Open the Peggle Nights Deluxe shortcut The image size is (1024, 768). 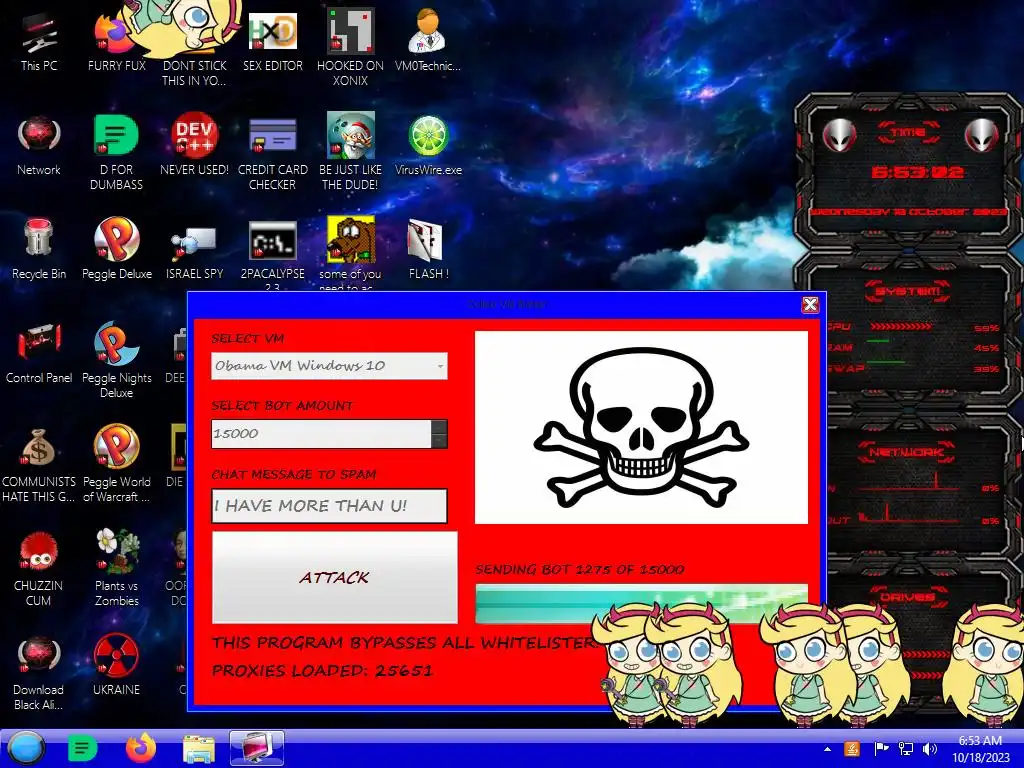tap(116, 359)
